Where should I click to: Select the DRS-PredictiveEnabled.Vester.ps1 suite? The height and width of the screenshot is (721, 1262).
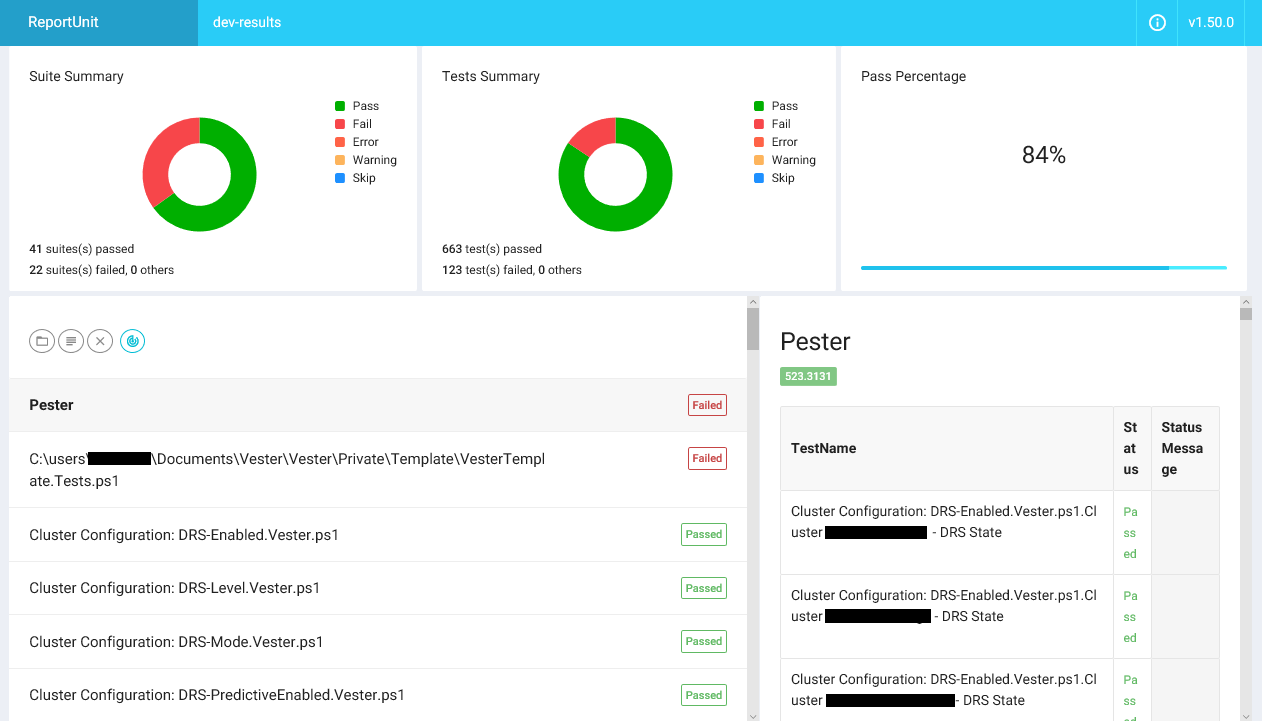(378, 695)
